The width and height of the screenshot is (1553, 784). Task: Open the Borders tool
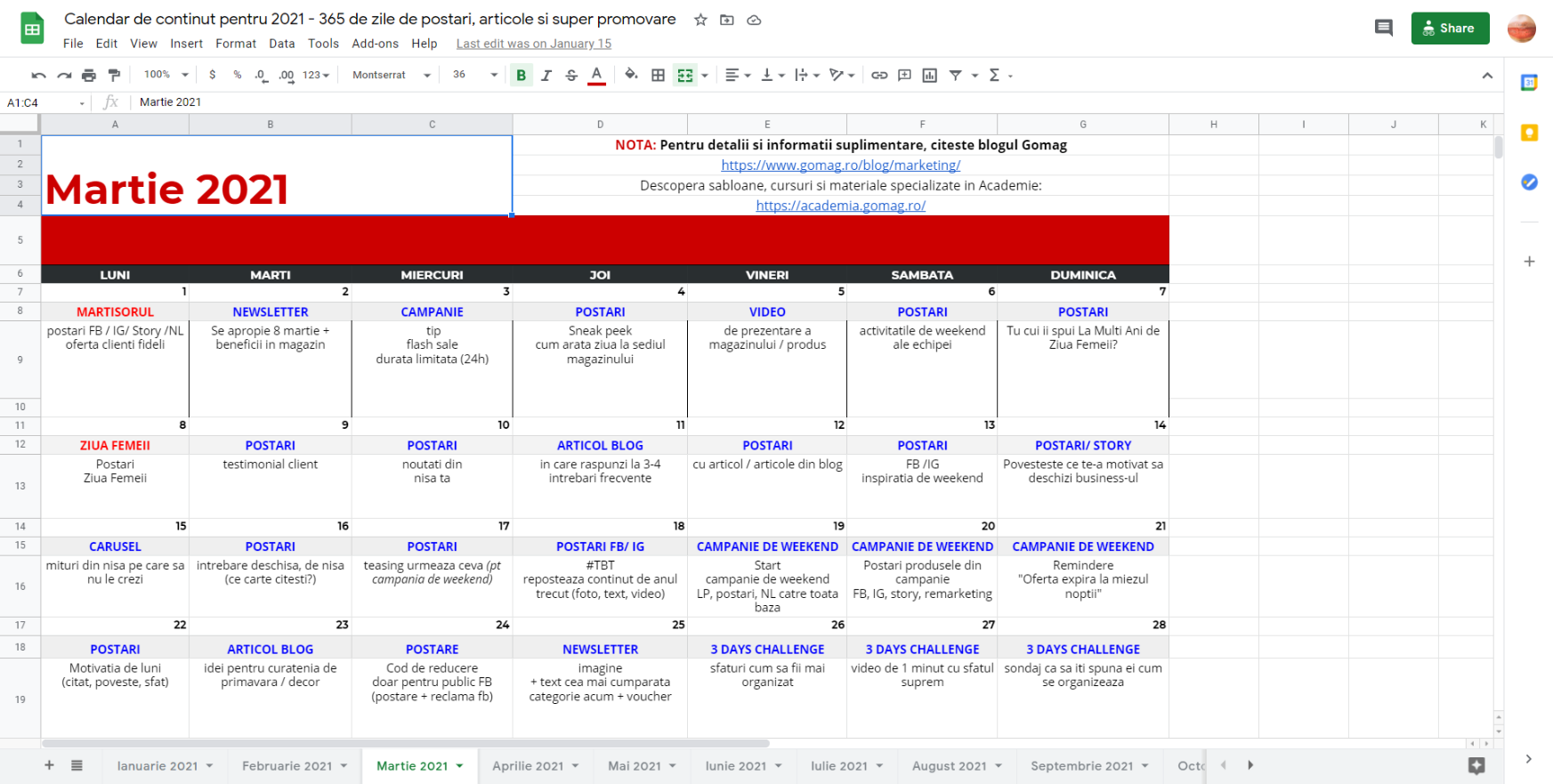[658, 76]
